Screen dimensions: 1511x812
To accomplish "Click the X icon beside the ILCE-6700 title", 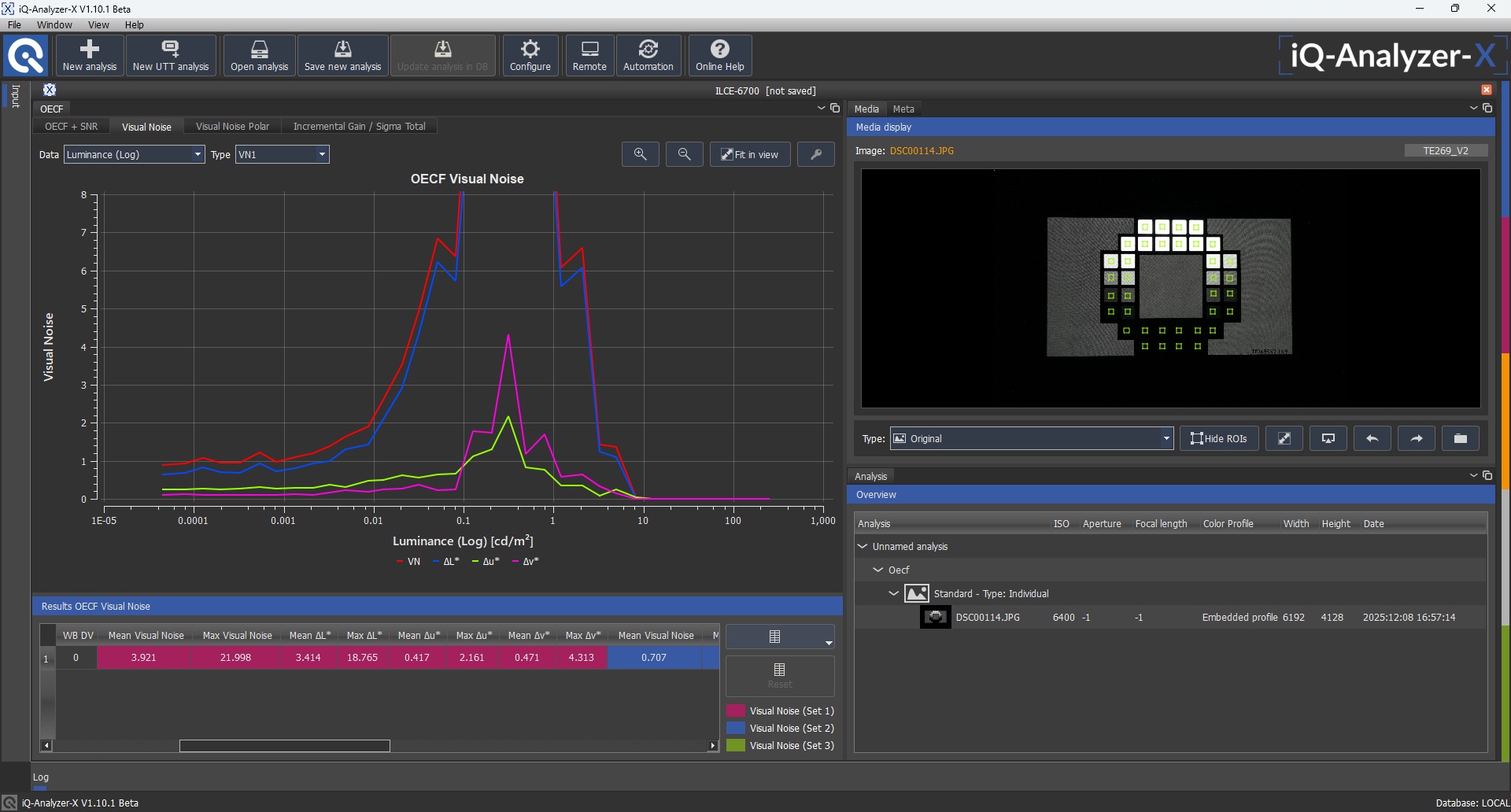I will click(50, 90).
